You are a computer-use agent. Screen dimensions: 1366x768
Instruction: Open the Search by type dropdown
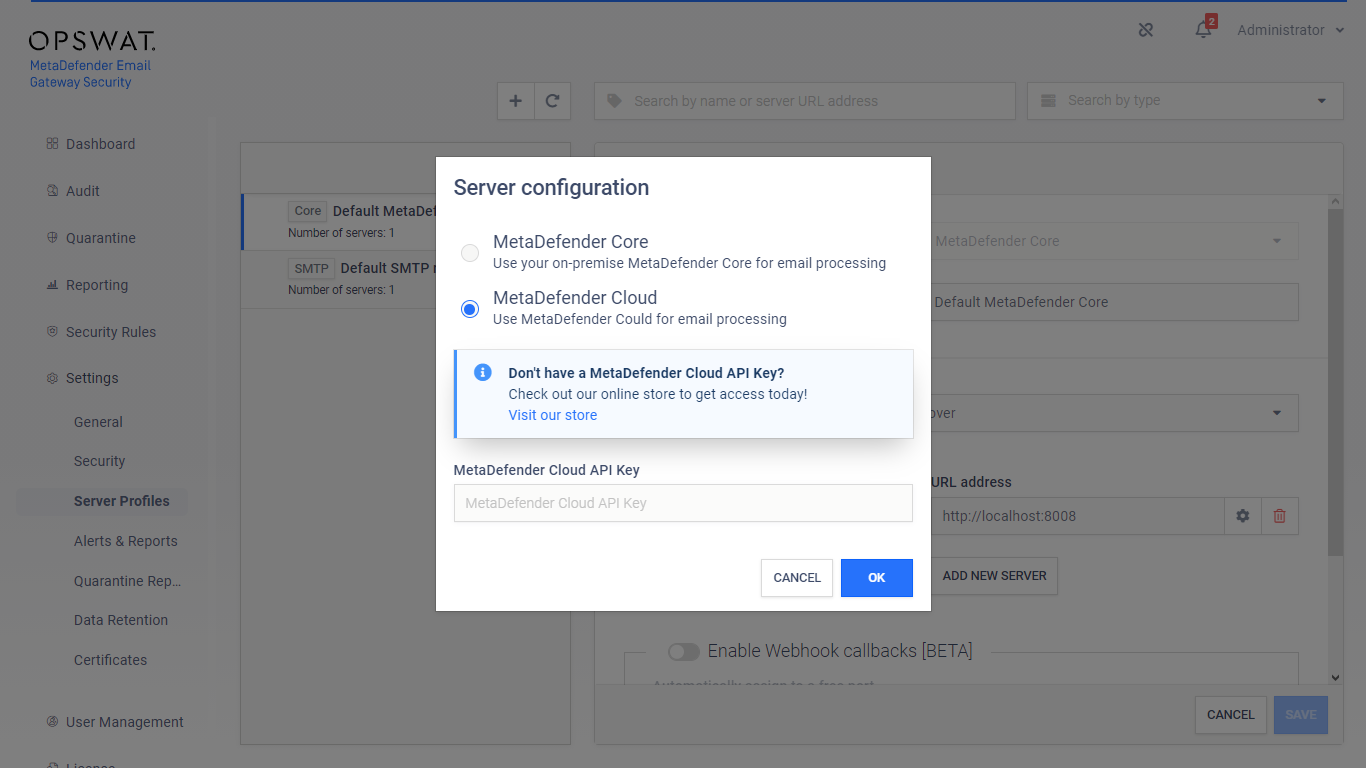[1185, 101]
